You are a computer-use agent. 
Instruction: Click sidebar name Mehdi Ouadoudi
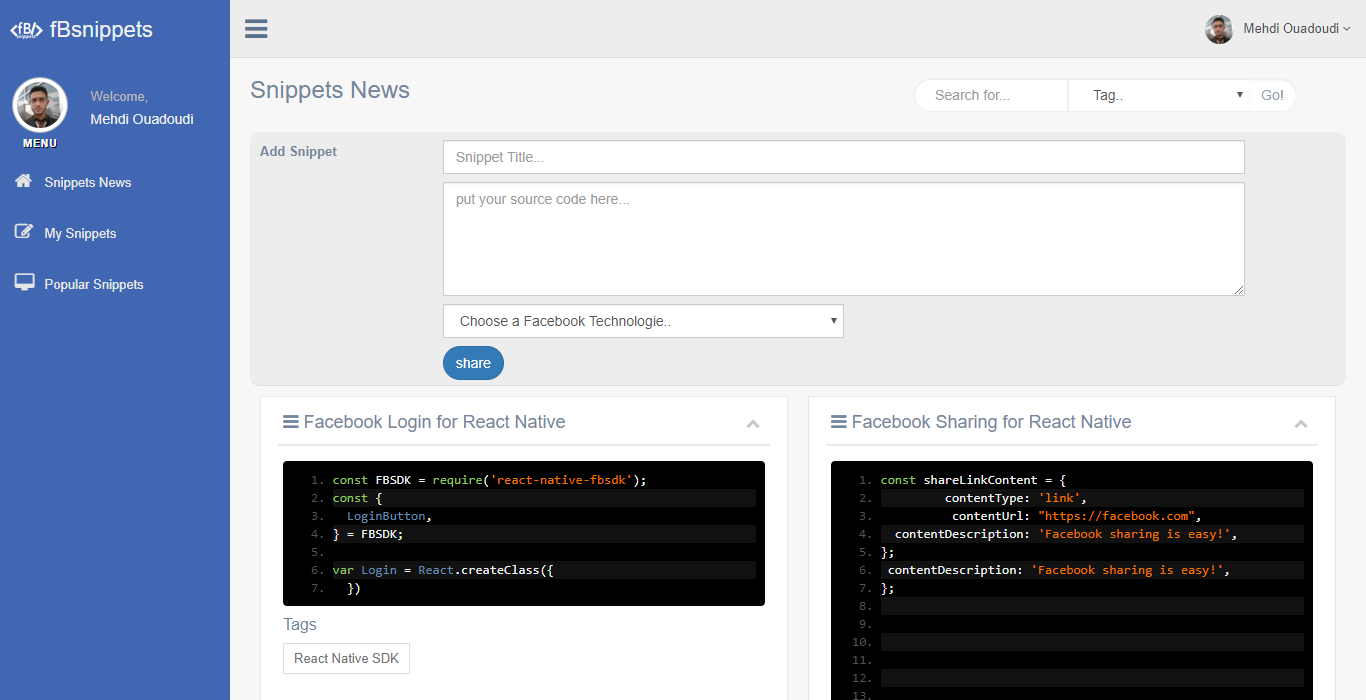click(x=142, y=119)
